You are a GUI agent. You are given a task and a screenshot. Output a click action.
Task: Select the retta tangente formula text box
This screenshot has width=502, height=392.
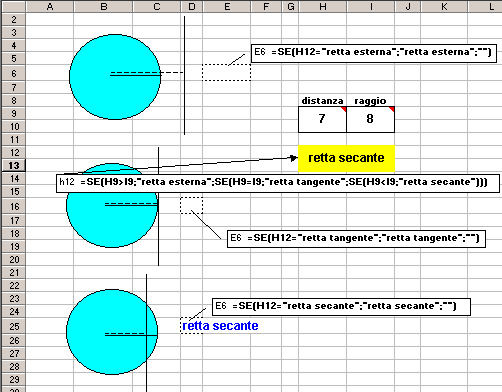[356, 239]
